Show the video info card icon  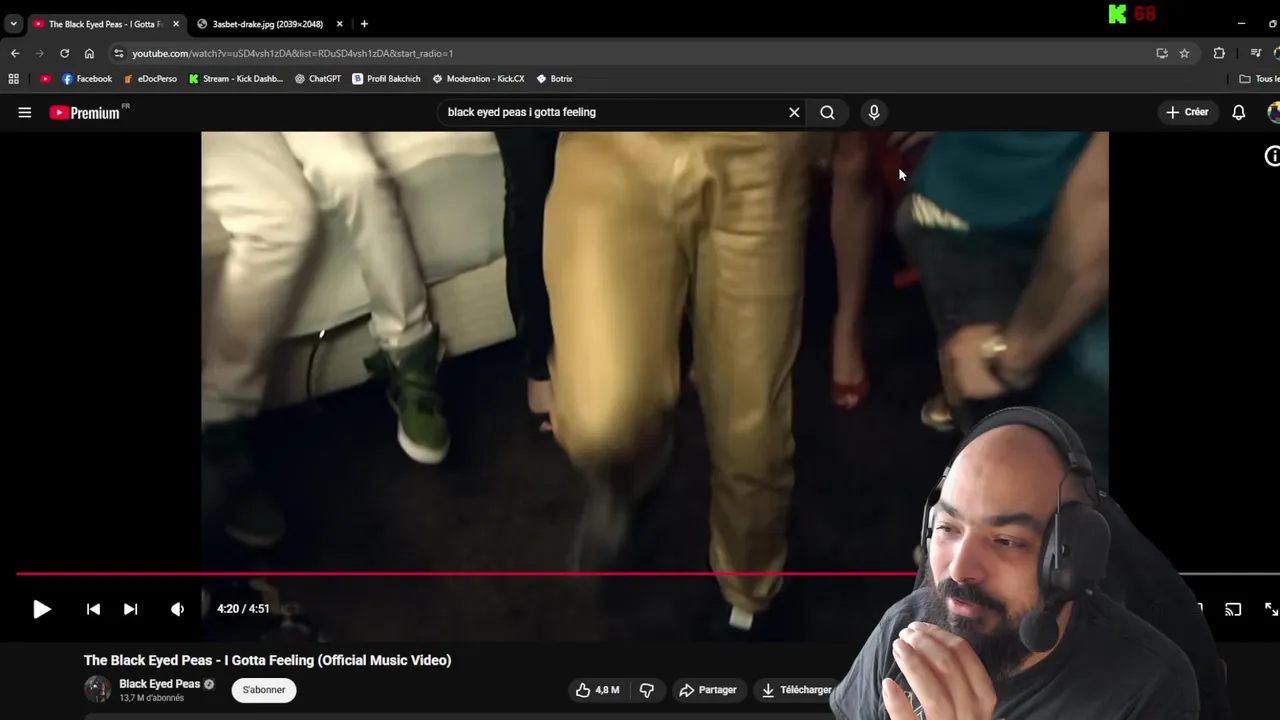point(1272,156)
